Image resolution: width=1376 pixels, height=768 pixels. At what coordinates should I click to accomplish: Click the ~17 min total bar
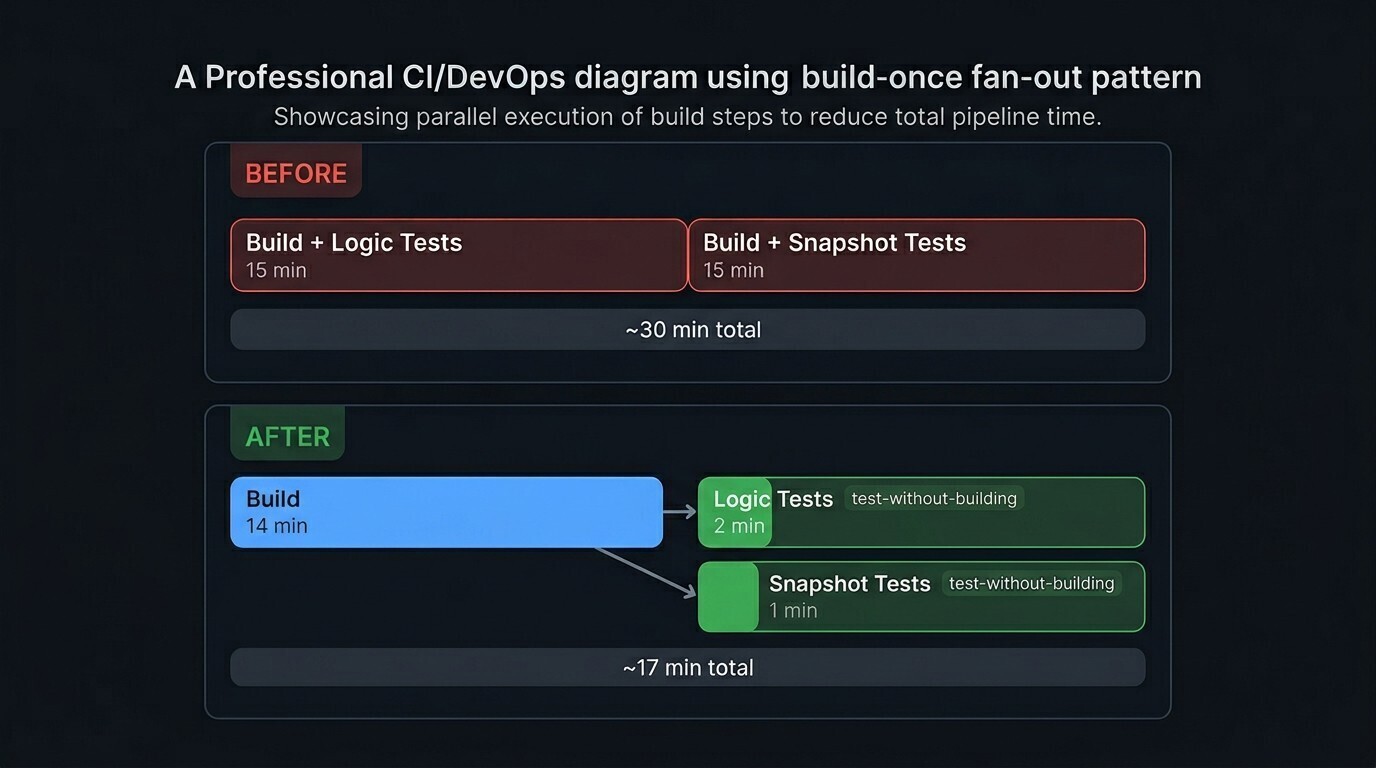point(688,667)
